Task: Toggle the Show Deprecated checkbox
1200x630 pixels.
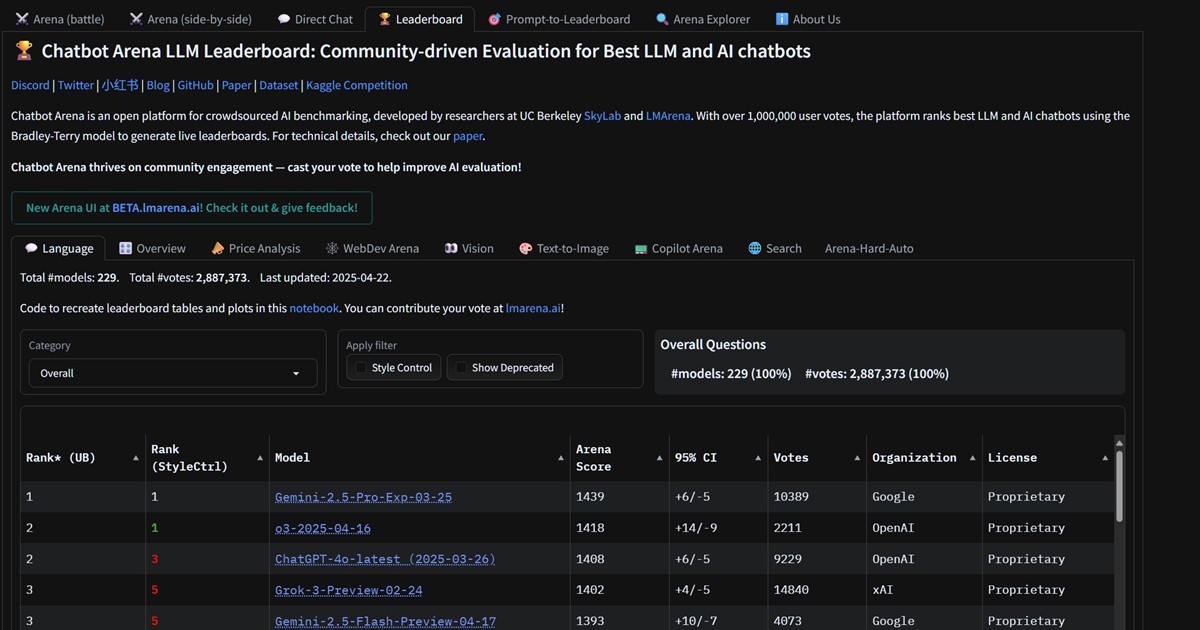Action: (461, 368)
